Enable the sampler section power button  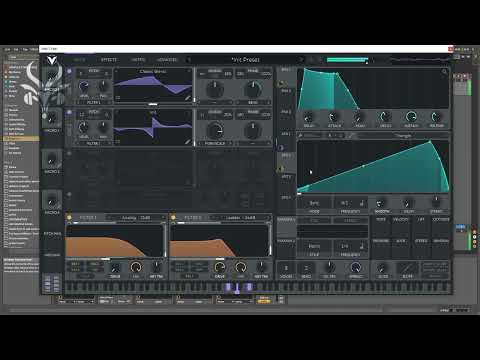click(69, 194)
